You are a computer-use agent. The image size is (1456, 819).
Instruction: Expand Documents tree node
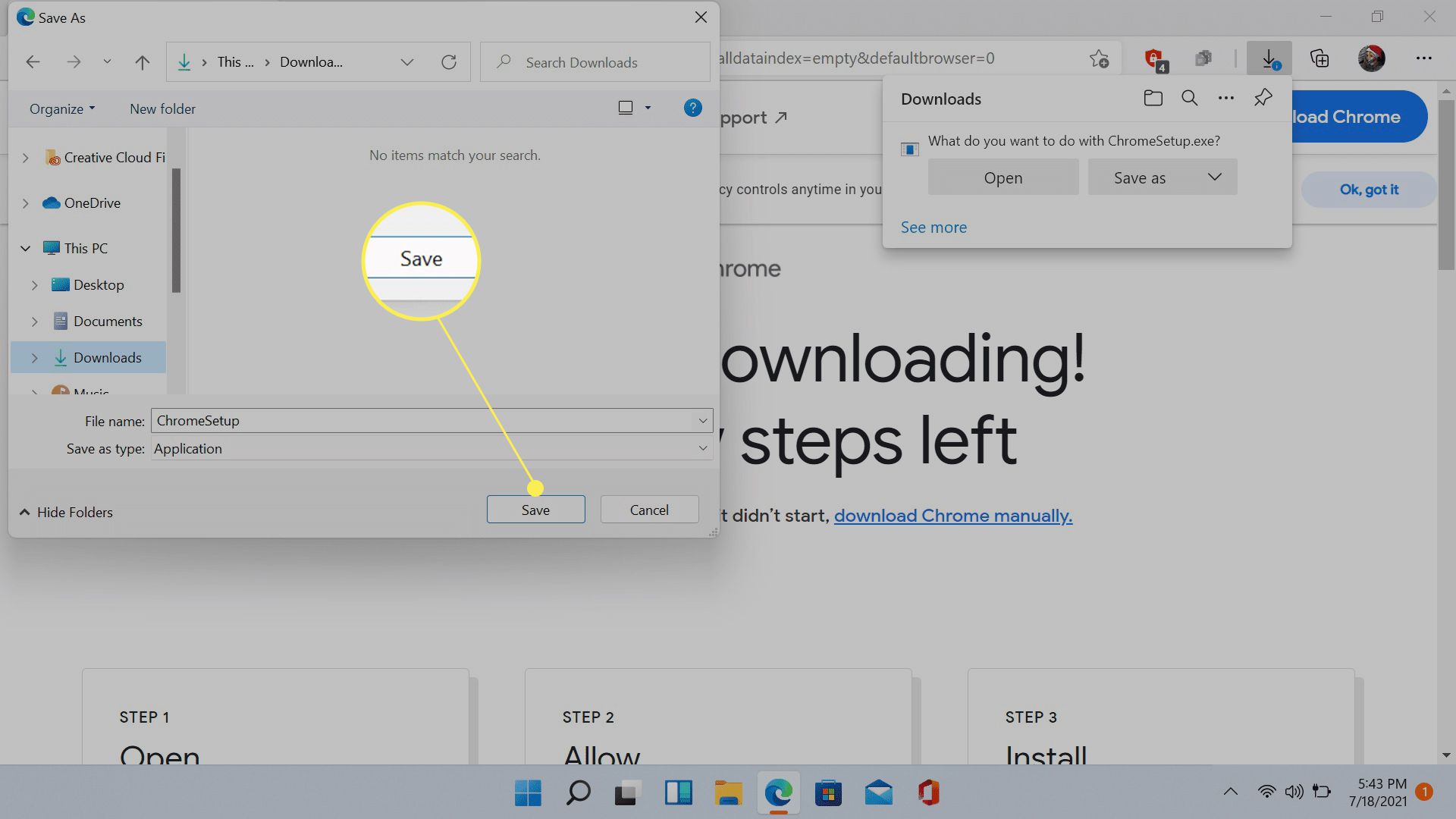(x=35, y=322)
